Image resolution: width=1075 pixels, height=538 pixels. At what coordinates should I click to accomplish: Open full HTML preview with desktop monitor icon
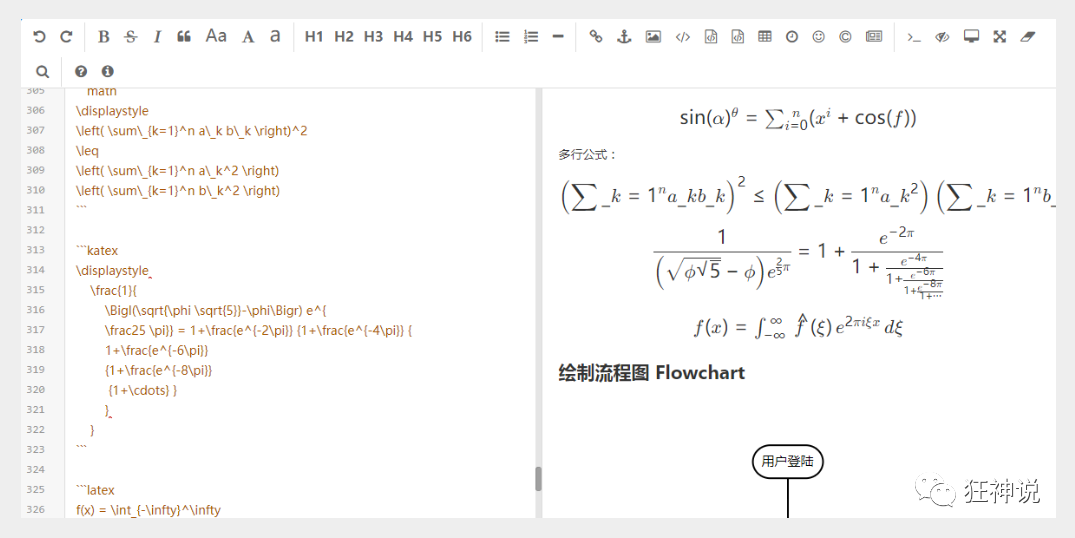point(971,36)
